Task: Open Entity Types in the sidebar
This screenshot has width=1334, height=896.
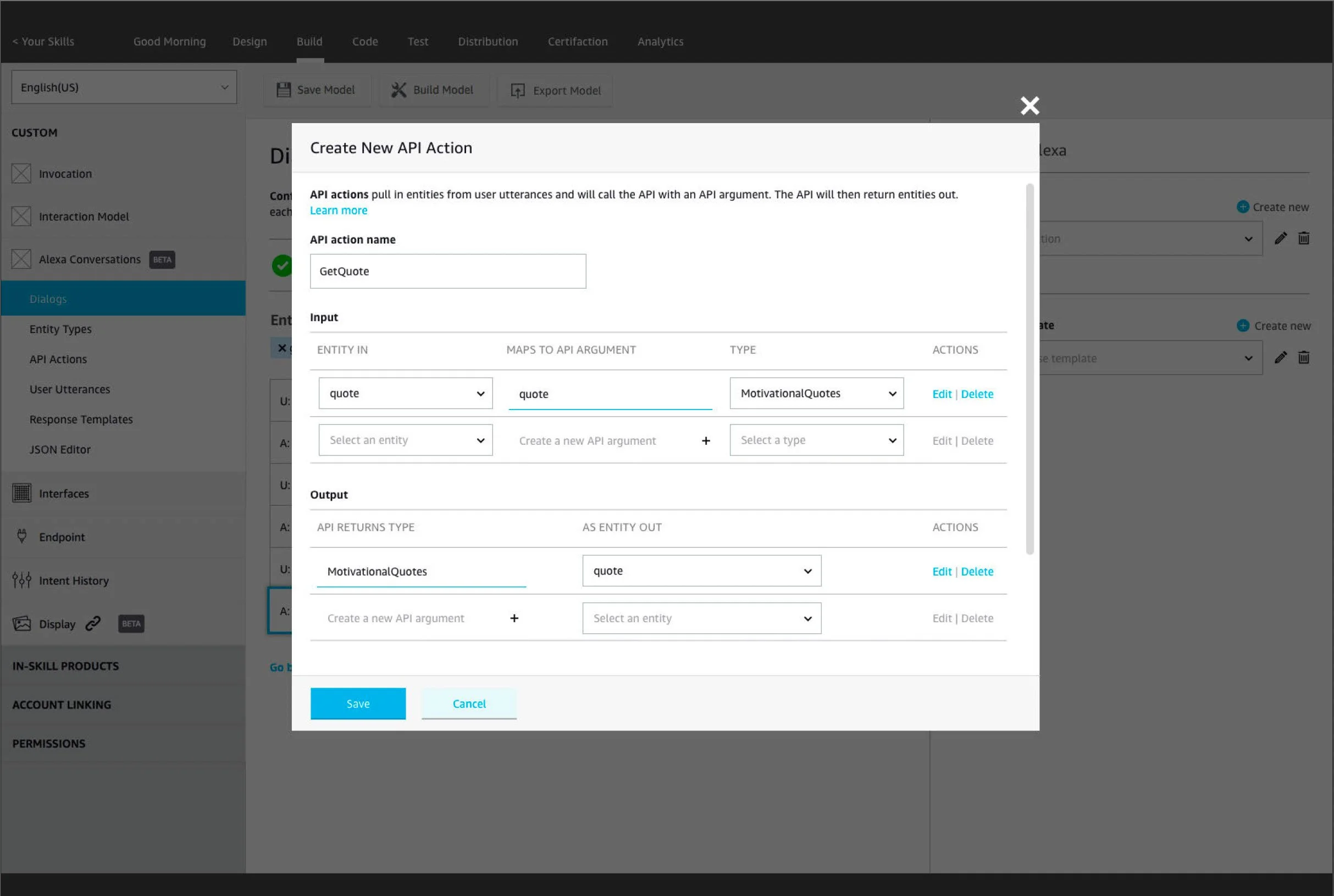Action: [x=60, y=329]
